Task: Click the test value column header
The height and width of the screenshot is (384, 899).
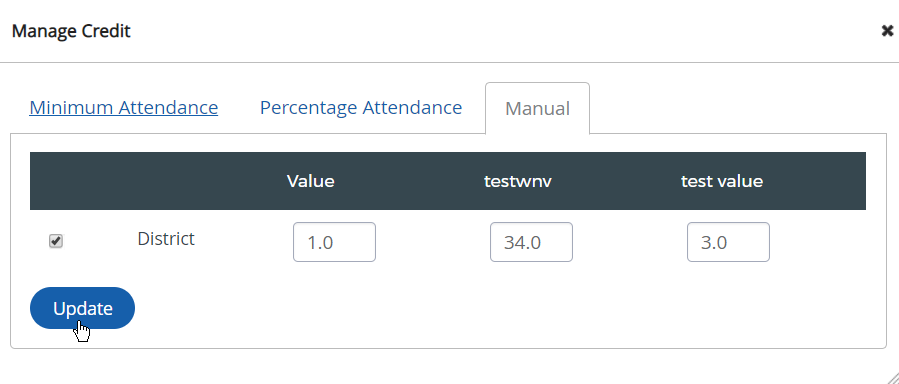Action: click(x=722, y=181)
